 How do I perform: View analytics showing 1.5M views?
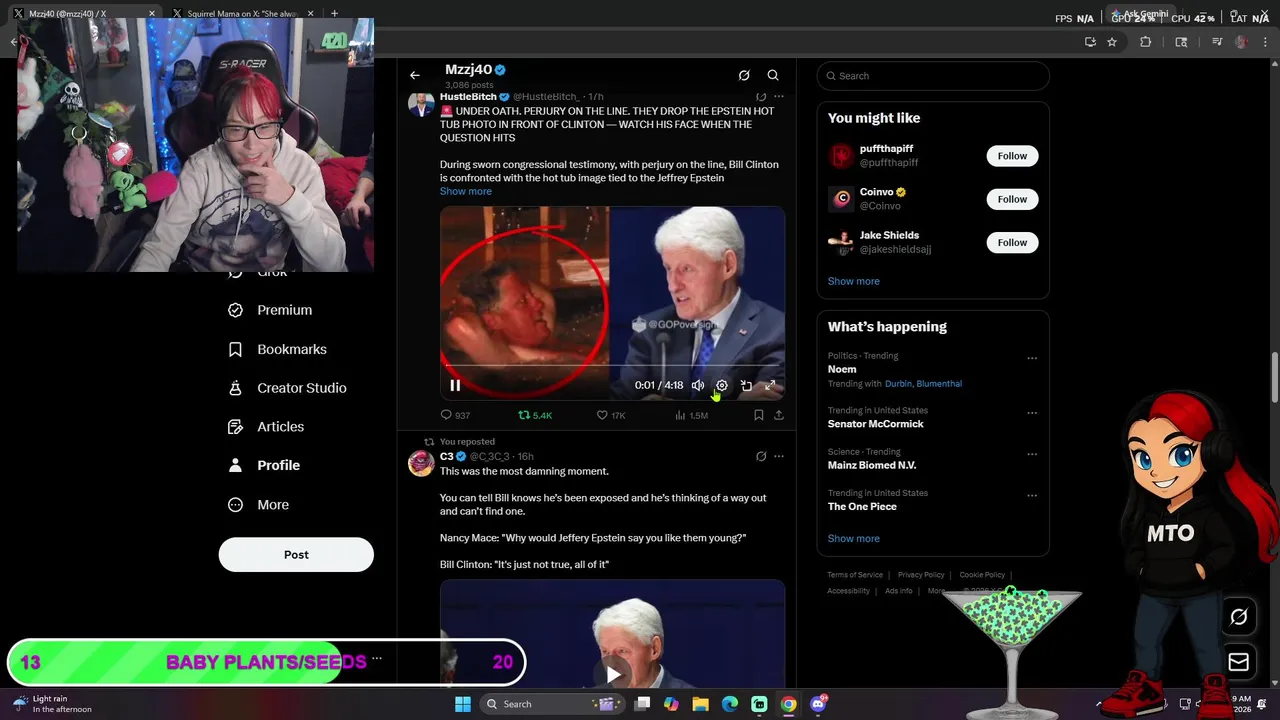691,415
